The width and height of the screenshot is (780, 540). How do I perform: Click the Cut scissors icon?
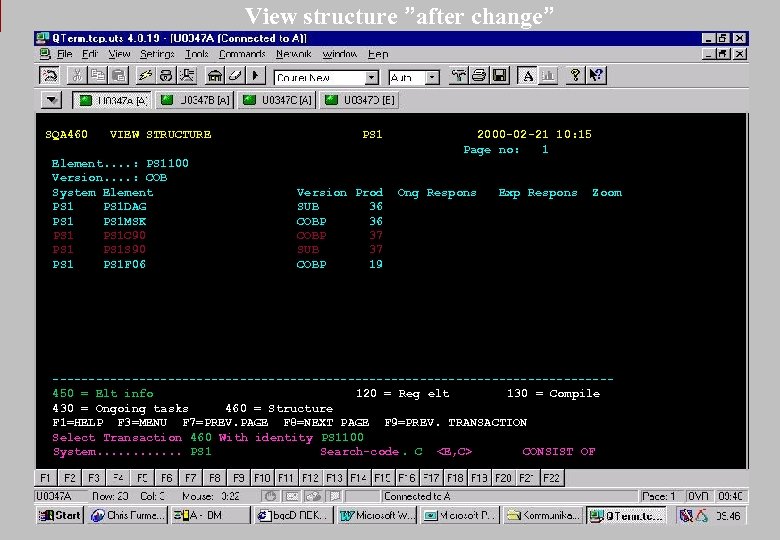77,76
